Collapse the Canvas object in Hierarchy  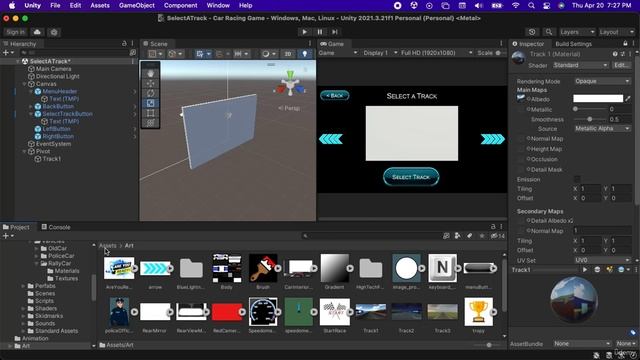coord(24,84)
